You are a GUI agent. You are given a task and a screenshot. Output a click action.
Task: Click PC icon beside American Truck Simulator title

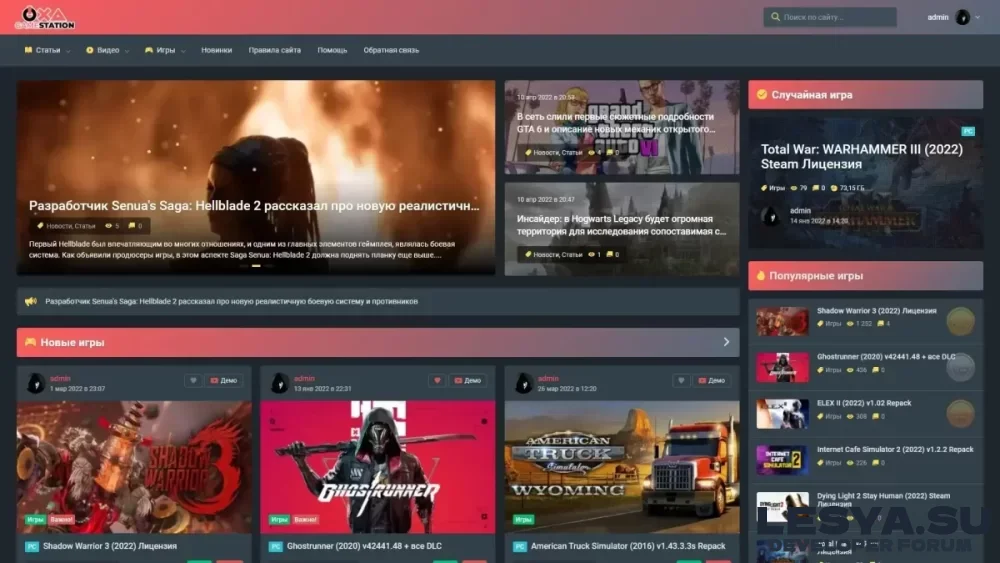(520, 546)
